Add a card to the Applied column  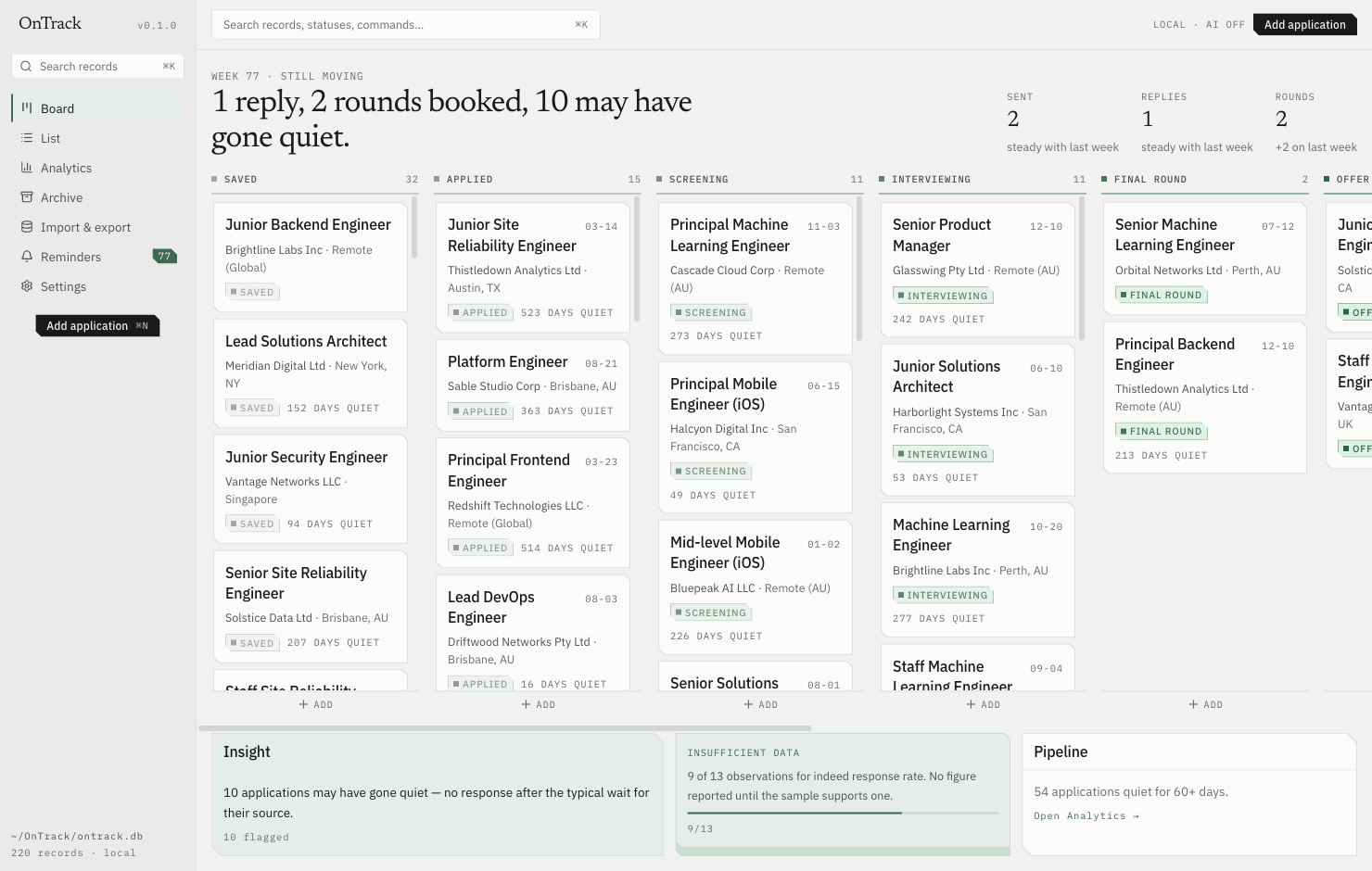539,705
